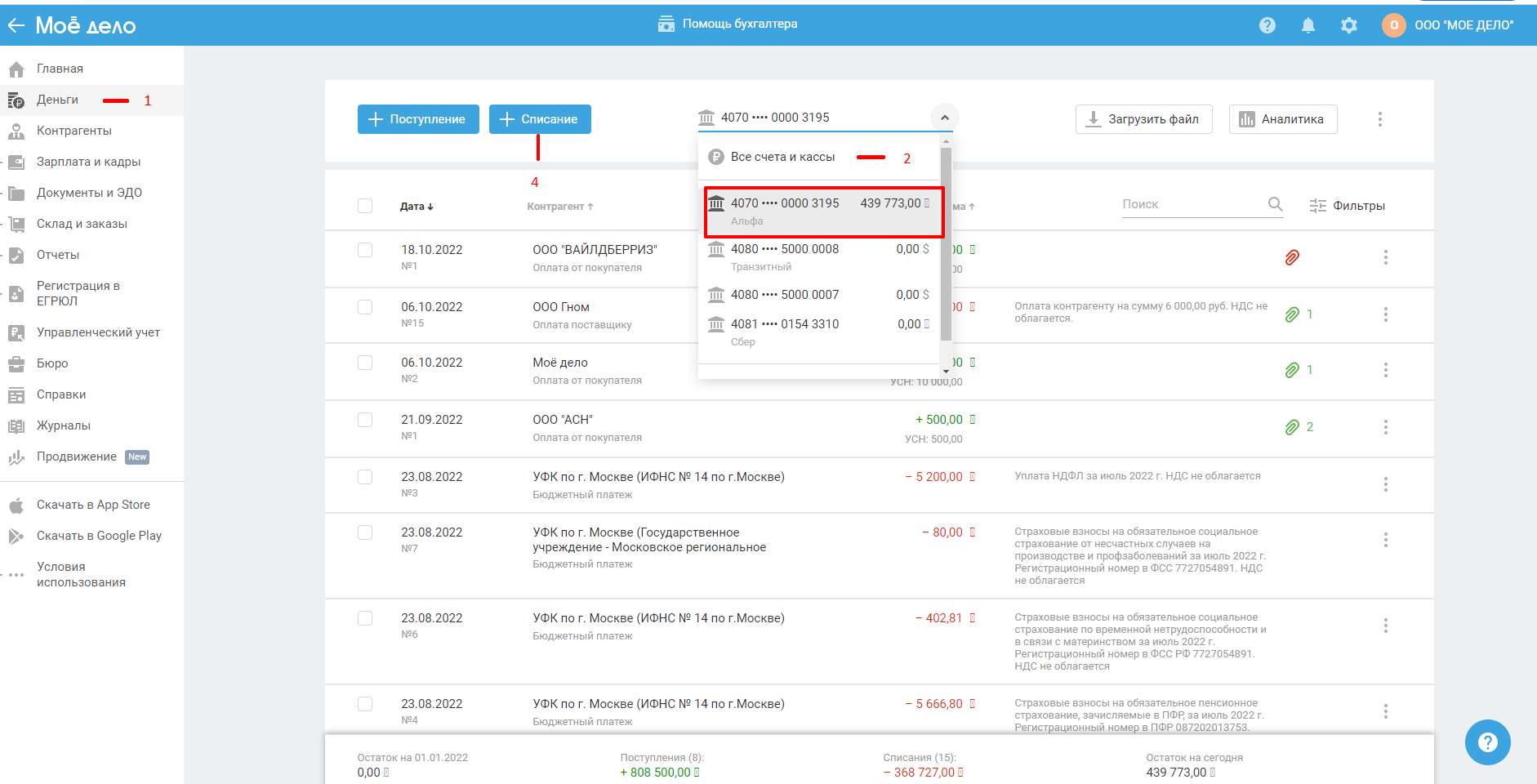Open Помощь бухгалтера
The width and height of the screenshot is (1537, 784).
pos(728,24)
